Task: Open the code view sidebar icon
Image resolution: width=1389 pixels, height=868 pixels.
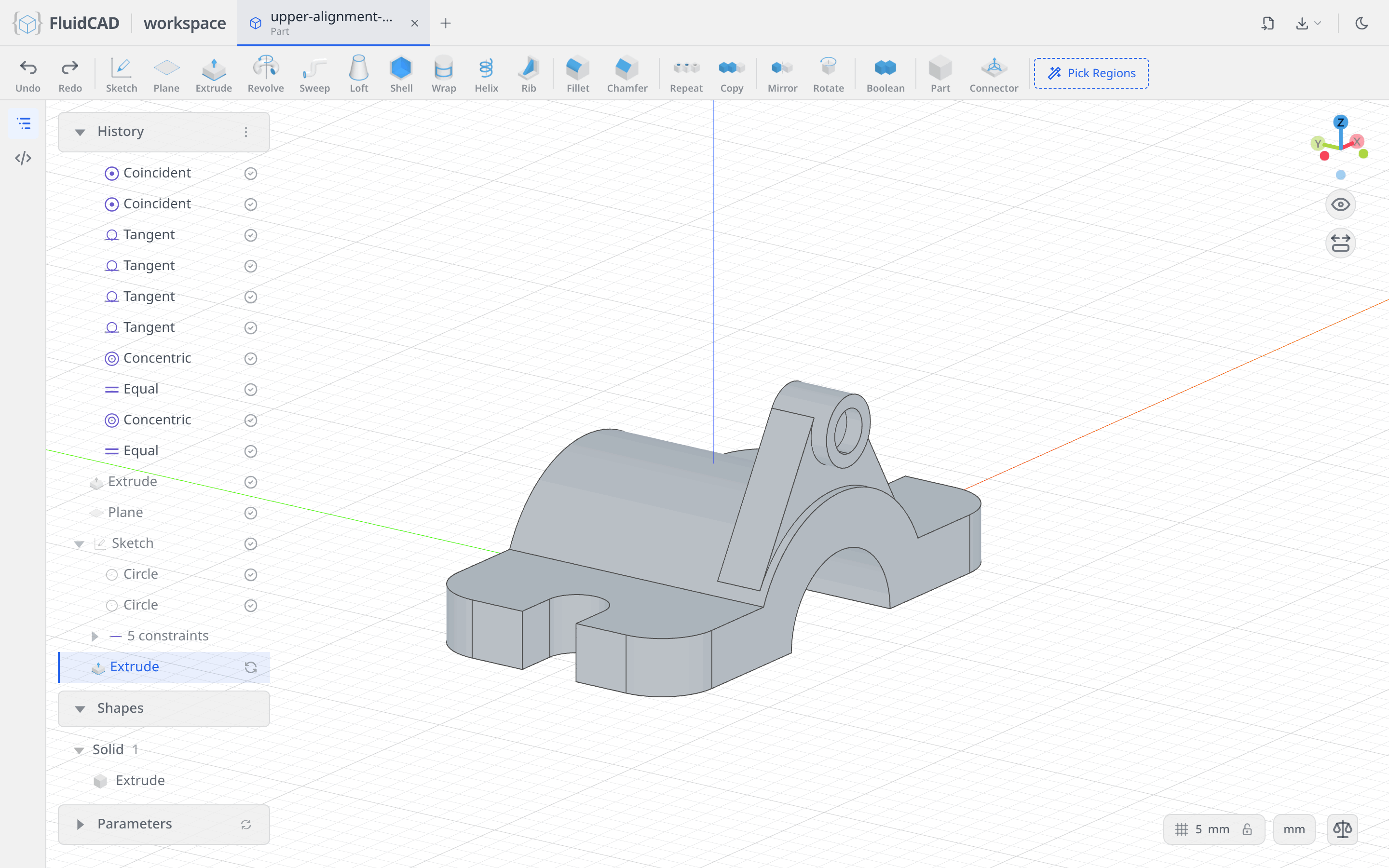Action: (x=23, y=158)
